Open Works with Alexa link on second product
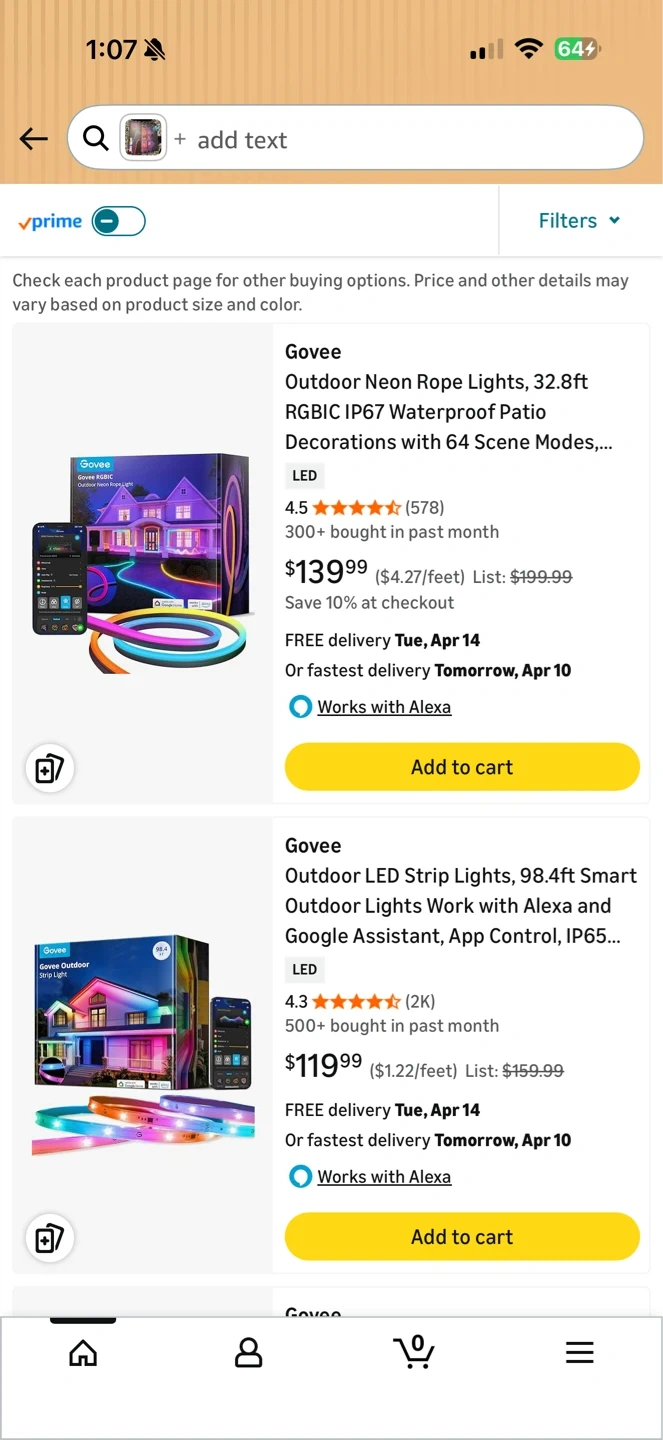 tap(384, 1177)
